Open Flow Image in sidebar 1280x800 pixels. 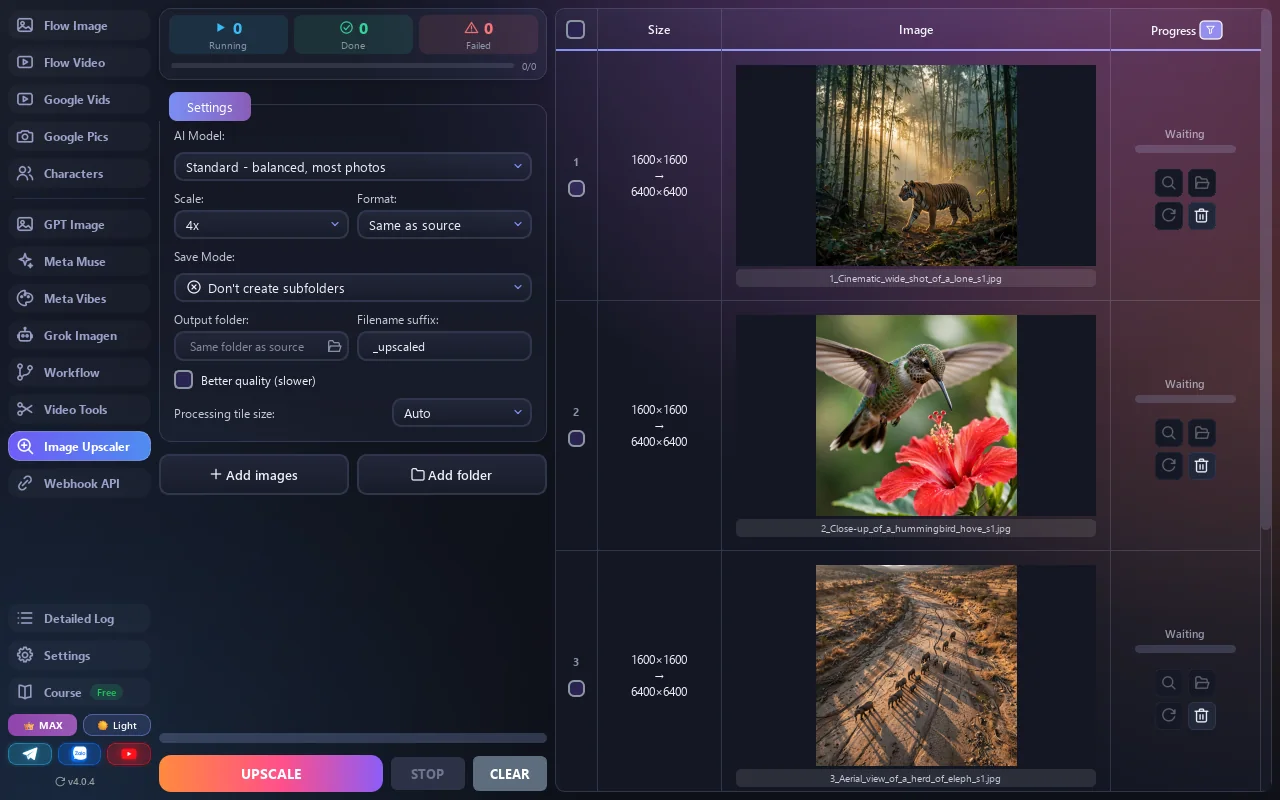click(x=79, y=26)
